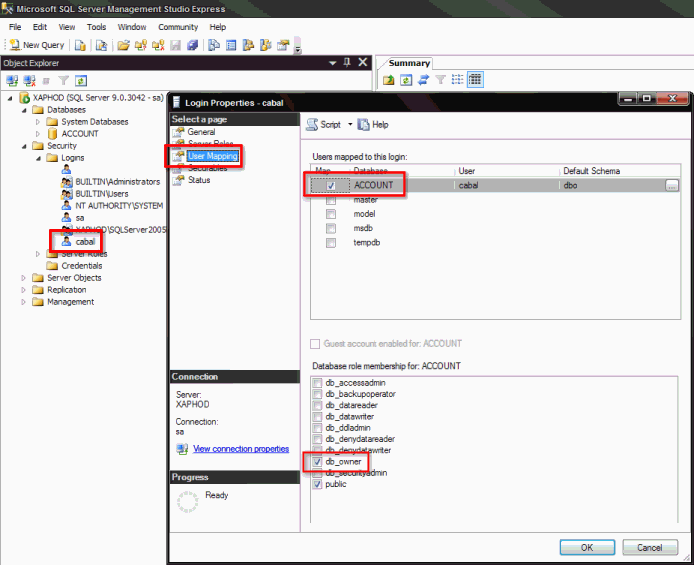Click the New Query toolbar button
Image resolution: width=694 pixels, height=565 pixels.
pyautogui.click(x=37, y=45)
